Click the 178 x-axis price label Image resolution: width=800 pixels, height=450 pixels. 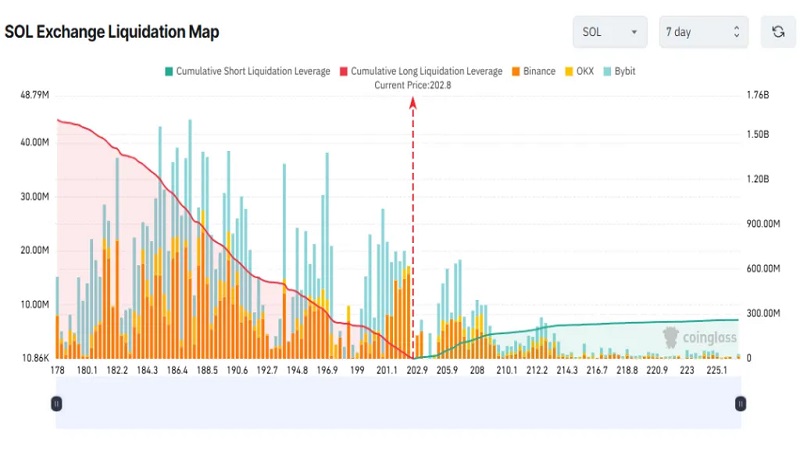56,370
